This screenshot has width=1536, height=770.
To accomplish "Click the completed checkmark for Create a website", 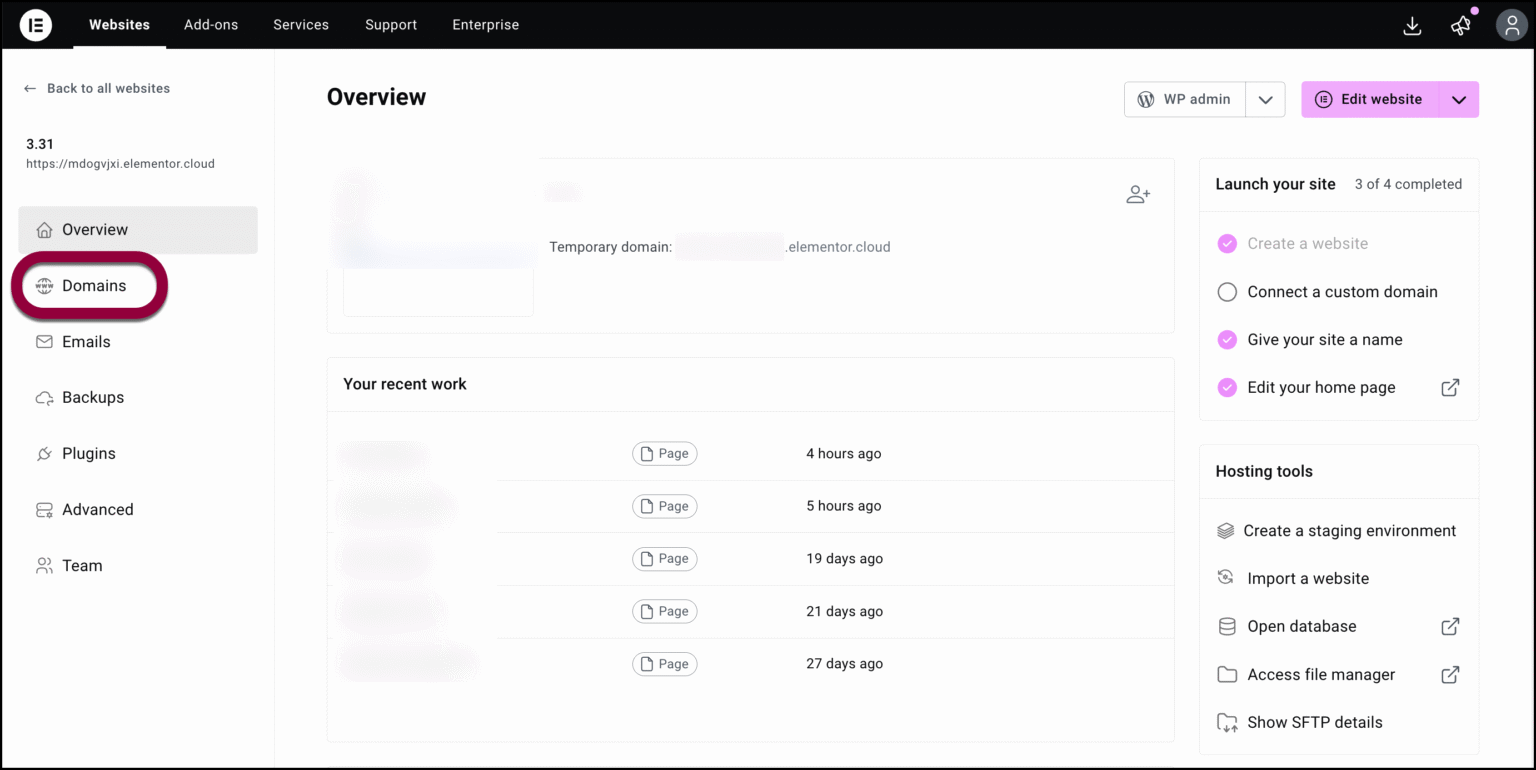I will point(1227,243).
